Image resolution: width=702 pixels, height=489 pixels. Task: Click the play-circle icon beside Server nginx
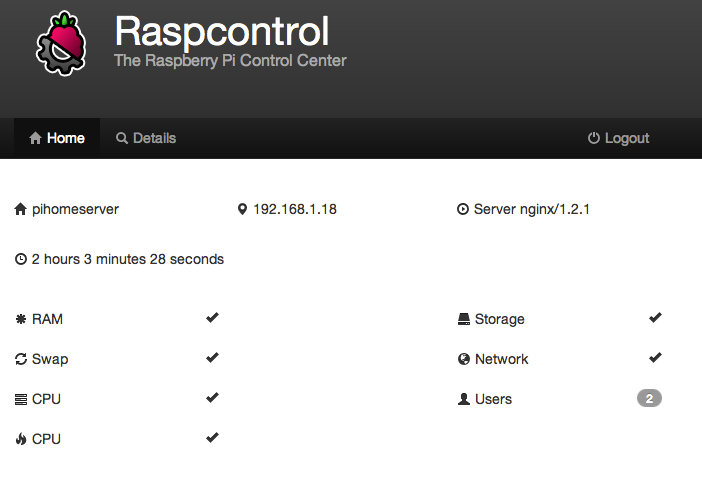(x=463, y=209)
